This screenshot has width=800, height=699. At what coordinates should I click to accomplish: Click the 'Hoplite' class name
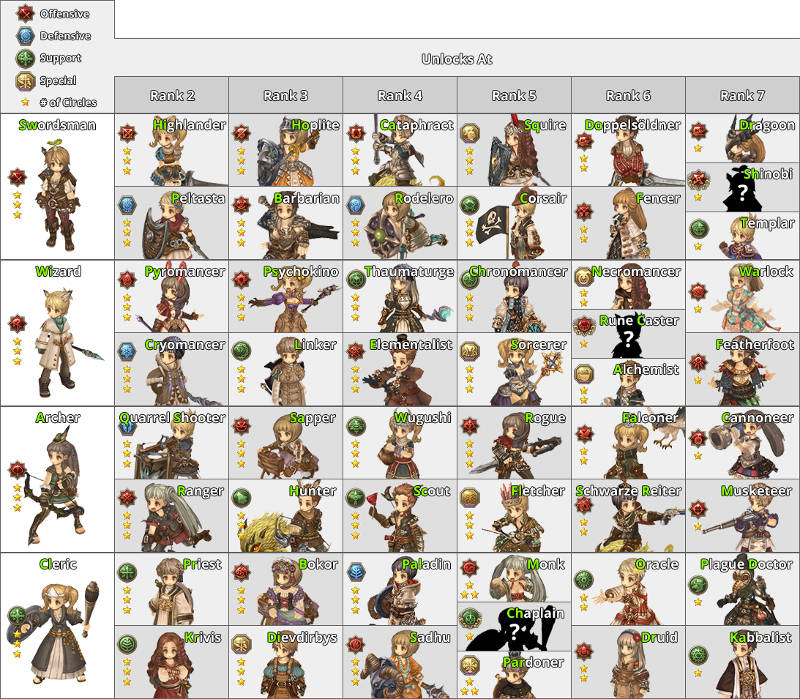[x=315, y=125]
